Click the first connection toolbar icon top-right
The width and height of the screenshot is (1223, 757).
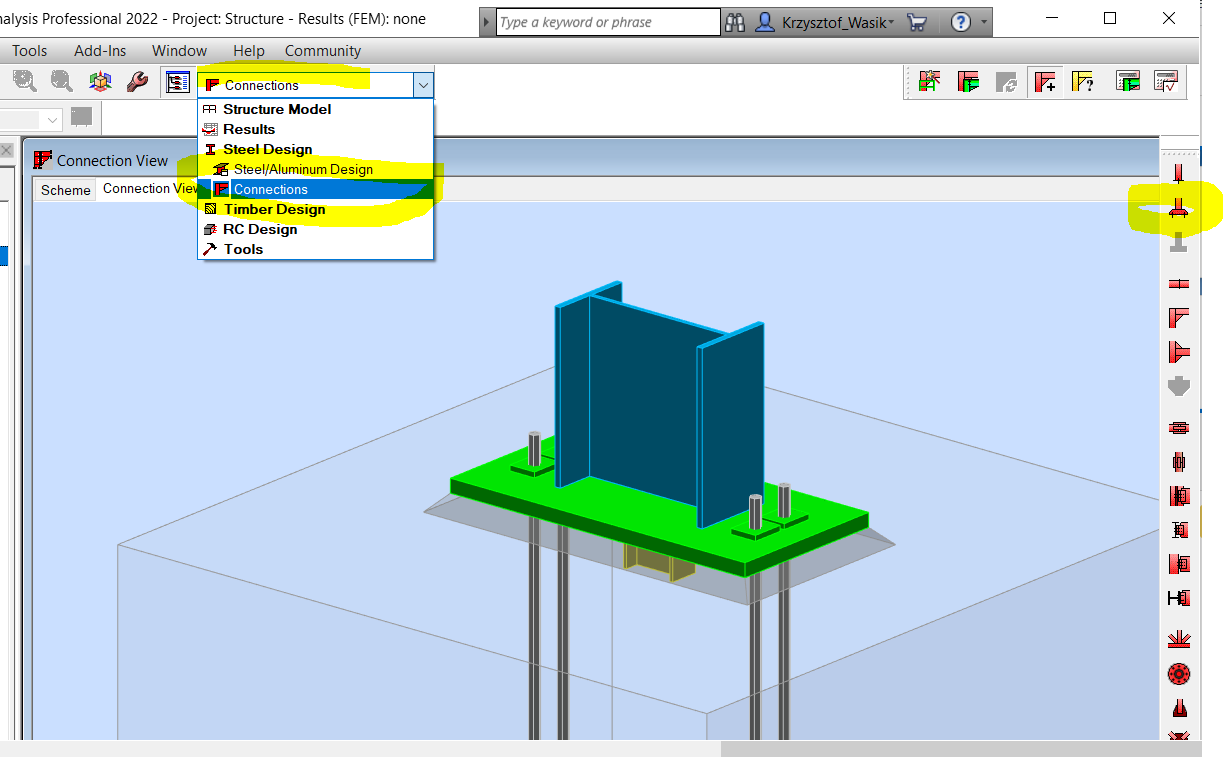[930, 82]
